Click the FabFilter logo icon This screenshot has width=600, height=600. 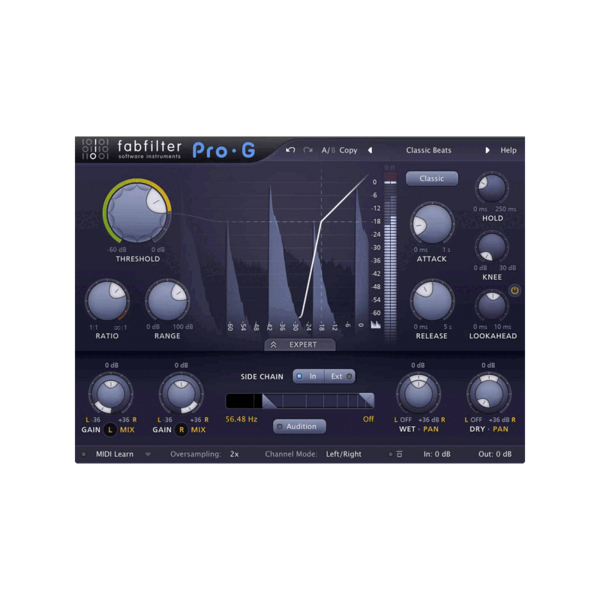point(95,149)
